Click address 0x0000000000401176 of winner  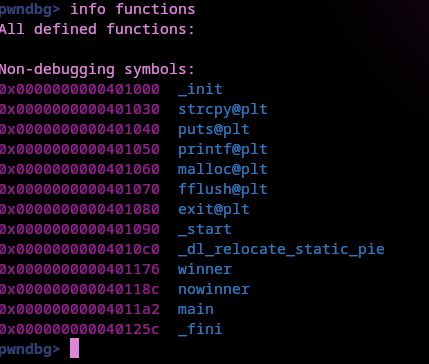[x=79, y=269]
